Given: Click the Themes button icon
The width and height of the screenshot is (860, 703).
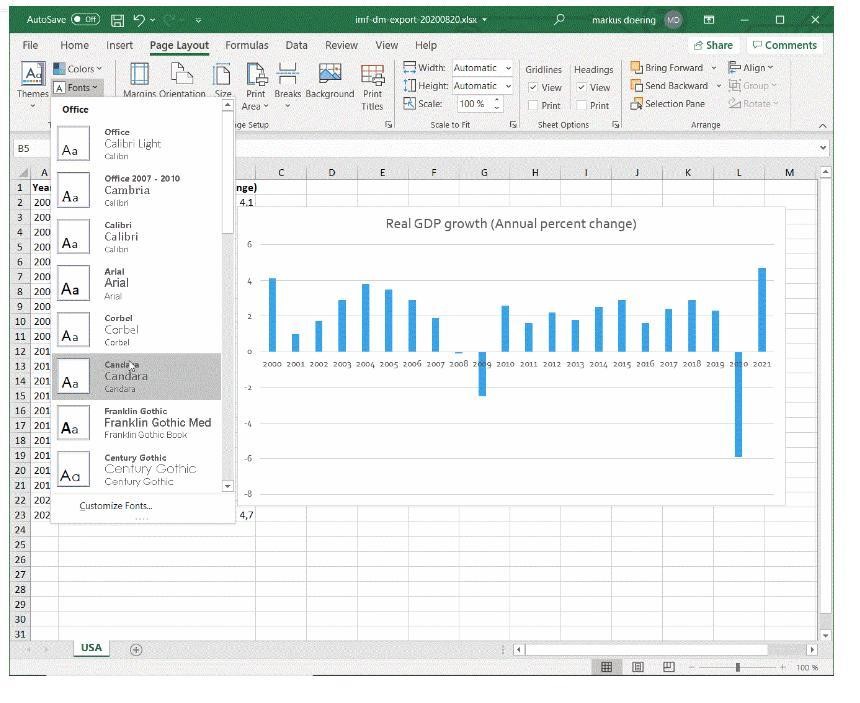Looking at the screenshot, I should tap(33, 75).
